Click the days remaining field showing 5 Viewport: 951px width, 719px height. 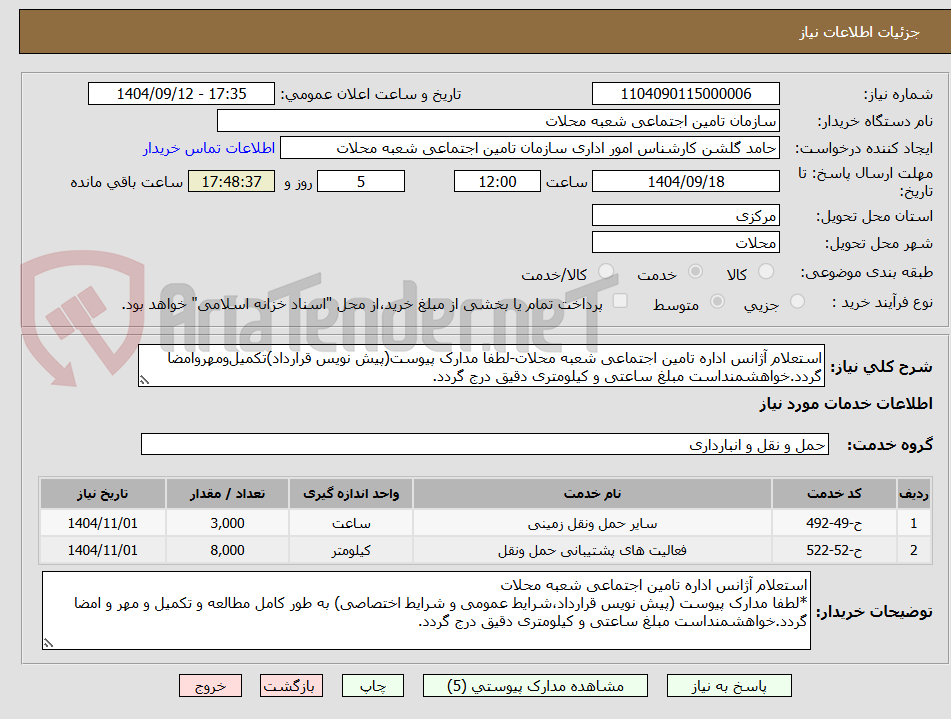(x=361, y=181)
